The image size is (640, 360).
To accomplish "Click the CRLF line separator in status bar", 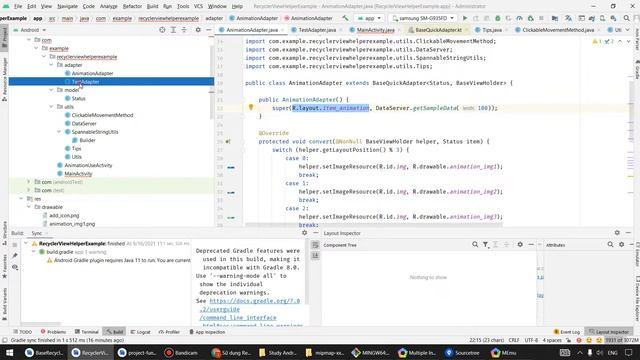I will [514, 340].
